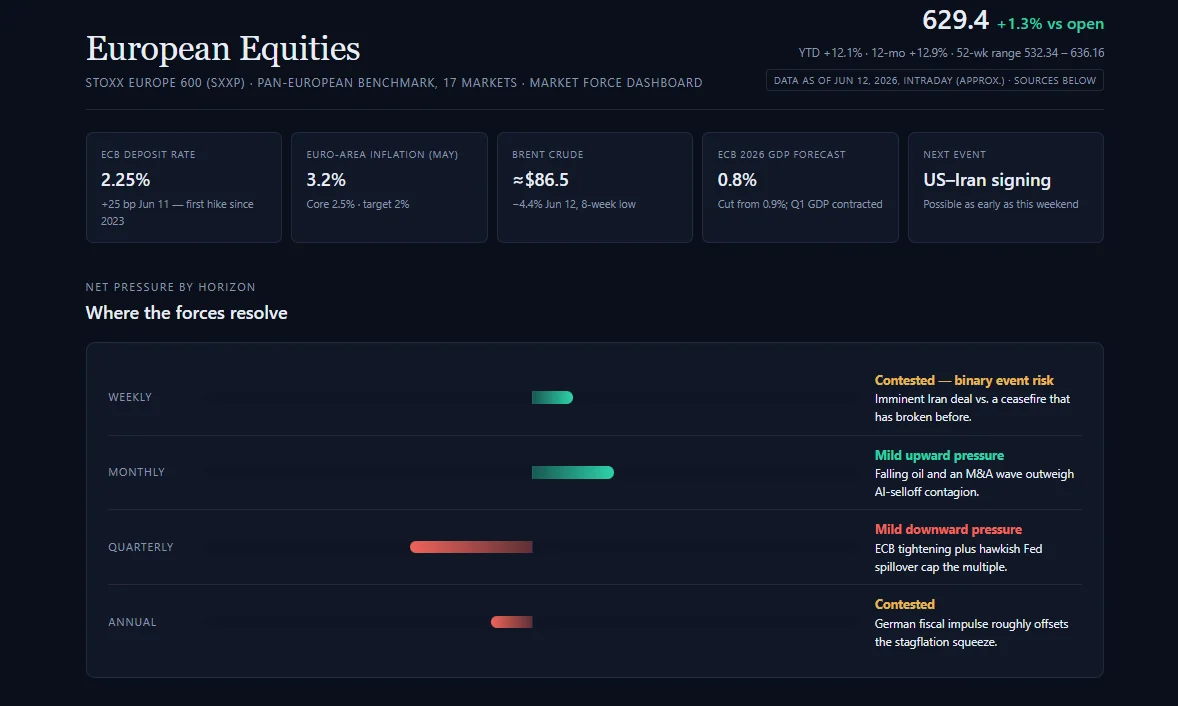Click the "−4.4% Jun 12, 8-week low" note
The height and width of the screenshot is (706, 1178).
point(574,204)
